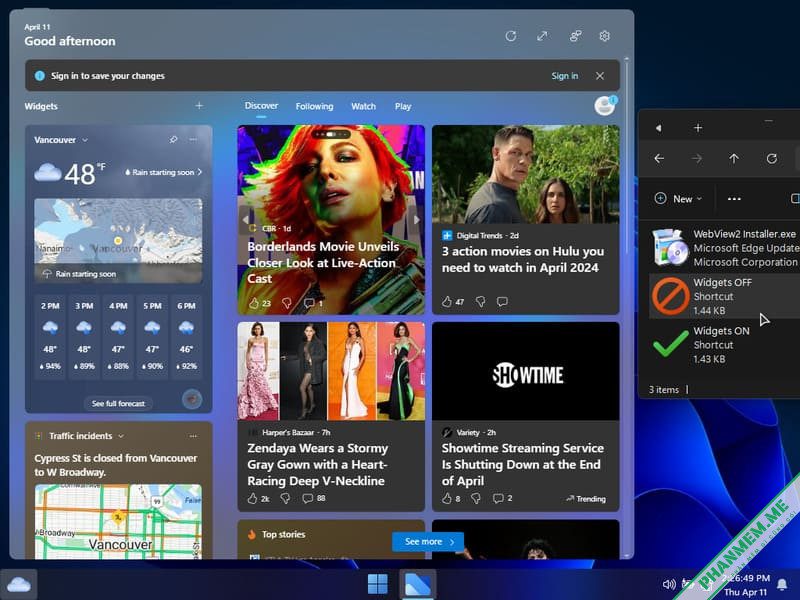Screen dimensions: 800x600
Task: Open the Vancouver traffic map
Action: [118, 521]
